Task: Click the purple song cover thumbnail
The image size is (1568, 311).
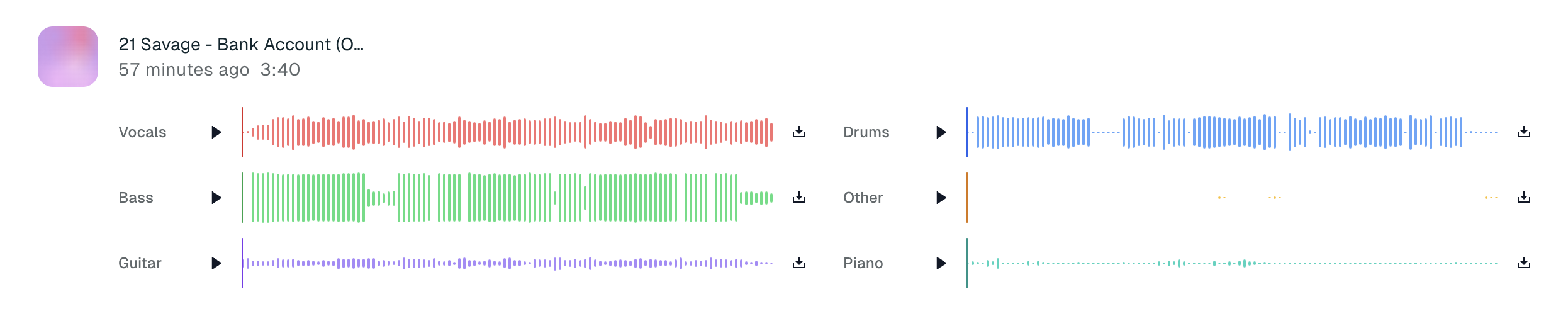Action: tap(68, 57)
